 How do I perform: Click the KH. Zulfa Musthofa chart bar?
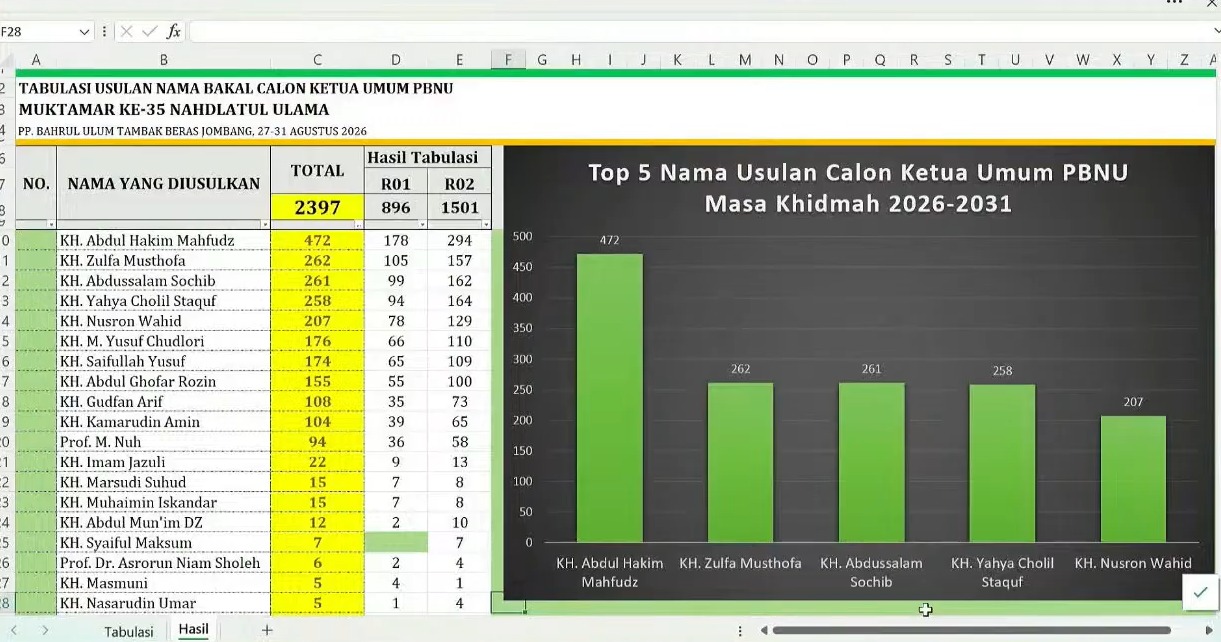coord(740,462)
